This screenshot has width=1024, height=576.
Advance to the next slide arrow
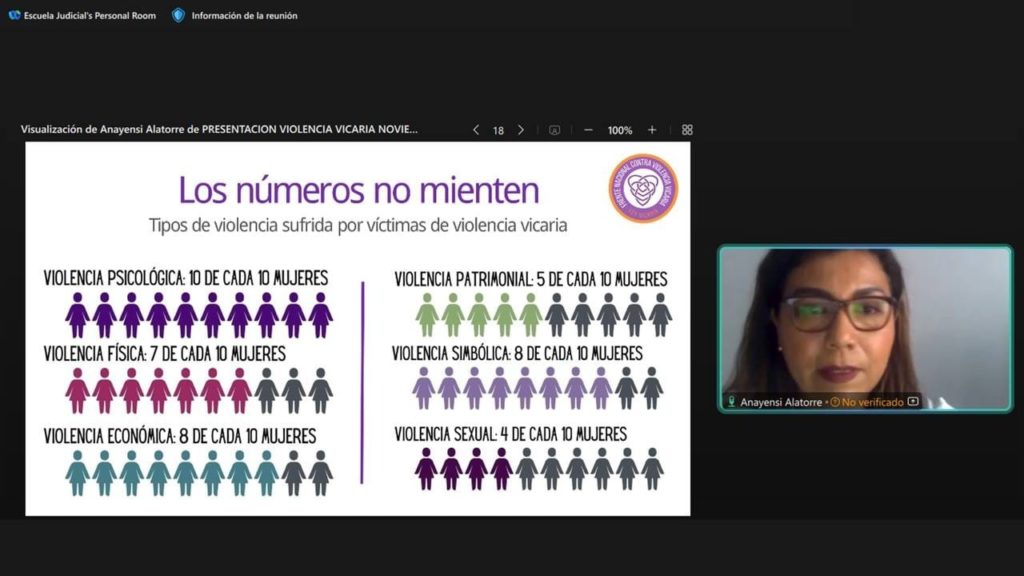[x=520, y=130]
